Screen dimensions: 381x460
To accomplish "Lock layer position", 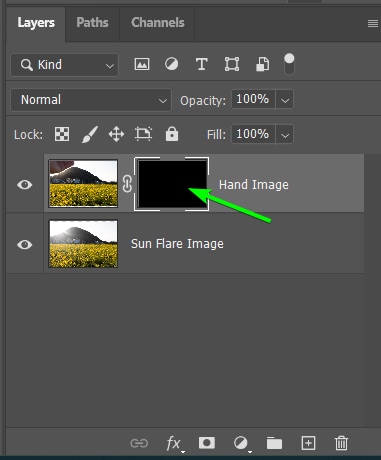I will point(116,134).
